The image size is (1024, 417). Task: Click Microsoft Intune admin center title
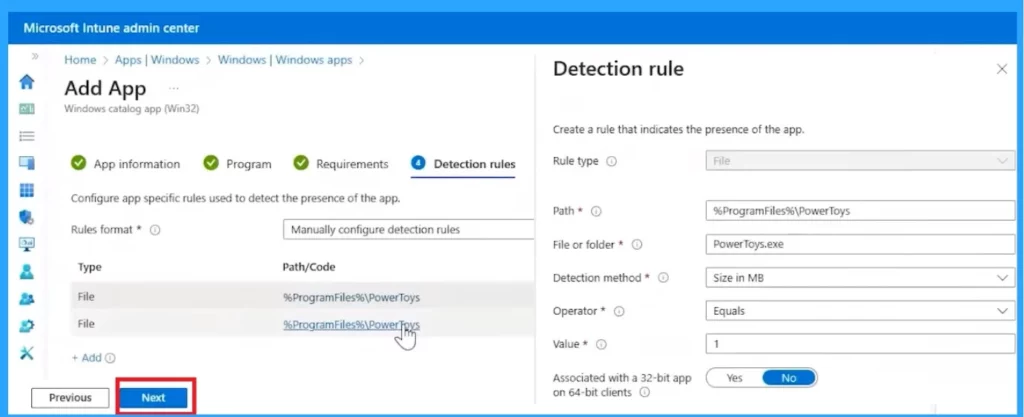click(x=111, y=28)
